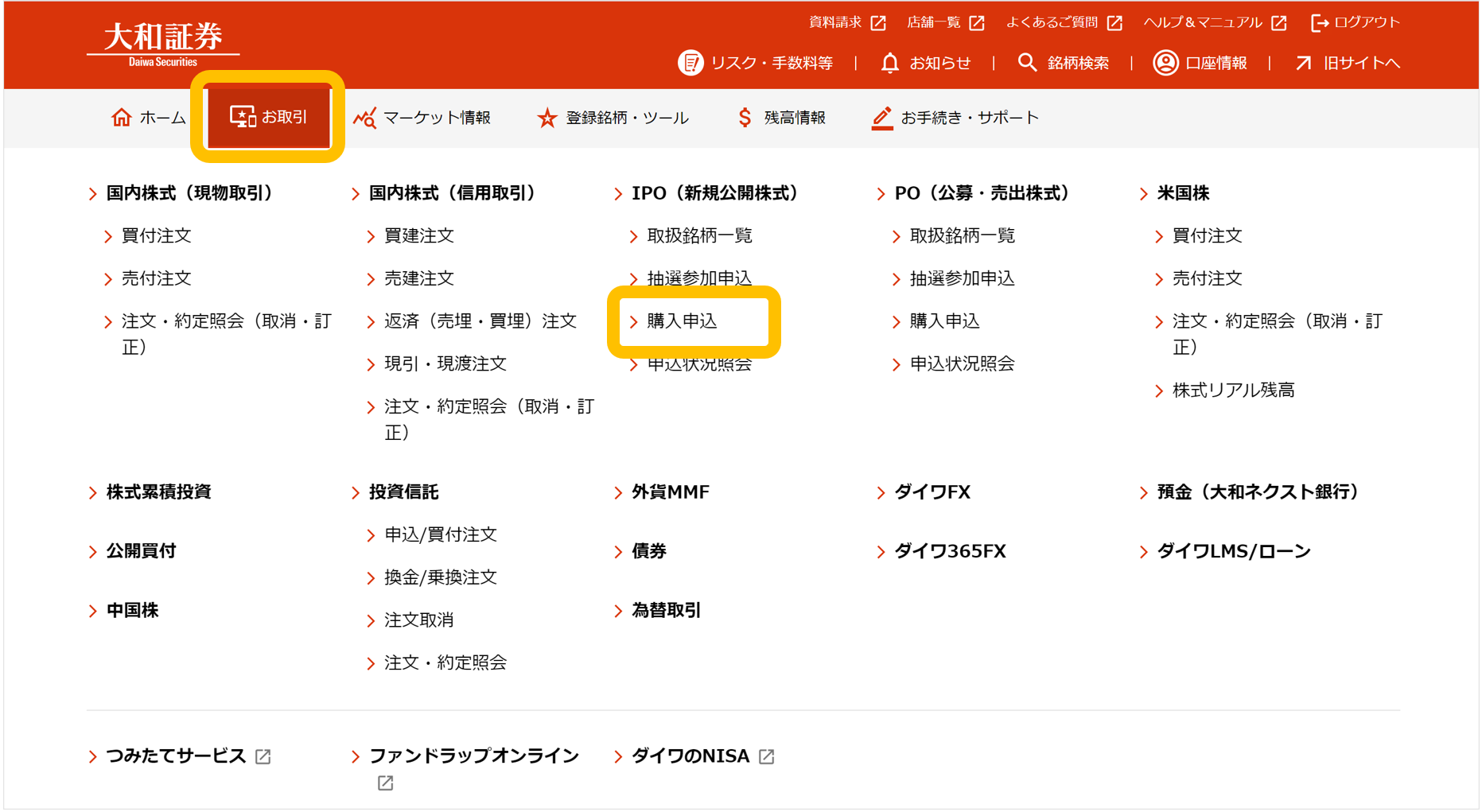Screen dimensions: 1482x812
Task: Go to ホーム tab
Action: (148, 118)
